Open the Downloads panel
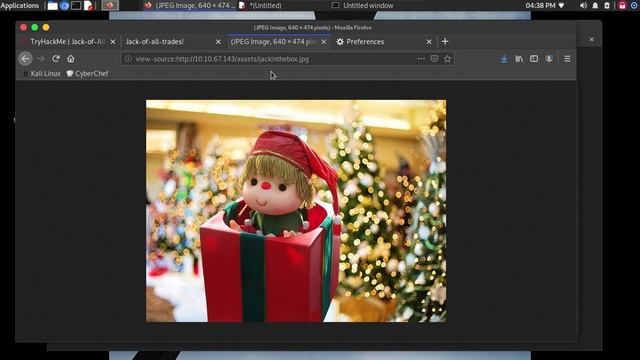Image resolution: width=640 pixels, height=360 pixels. coord(504,59)
